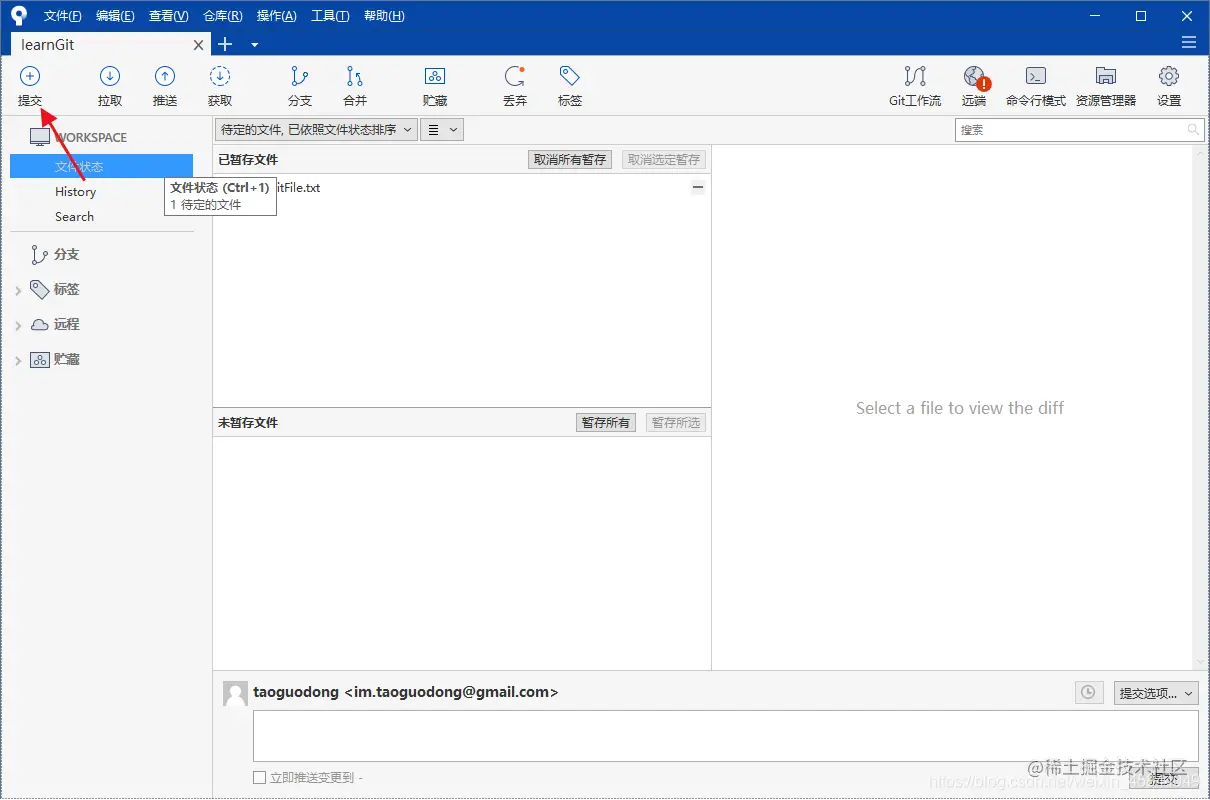Open the Actions (操作) menu

coord(276,16)
